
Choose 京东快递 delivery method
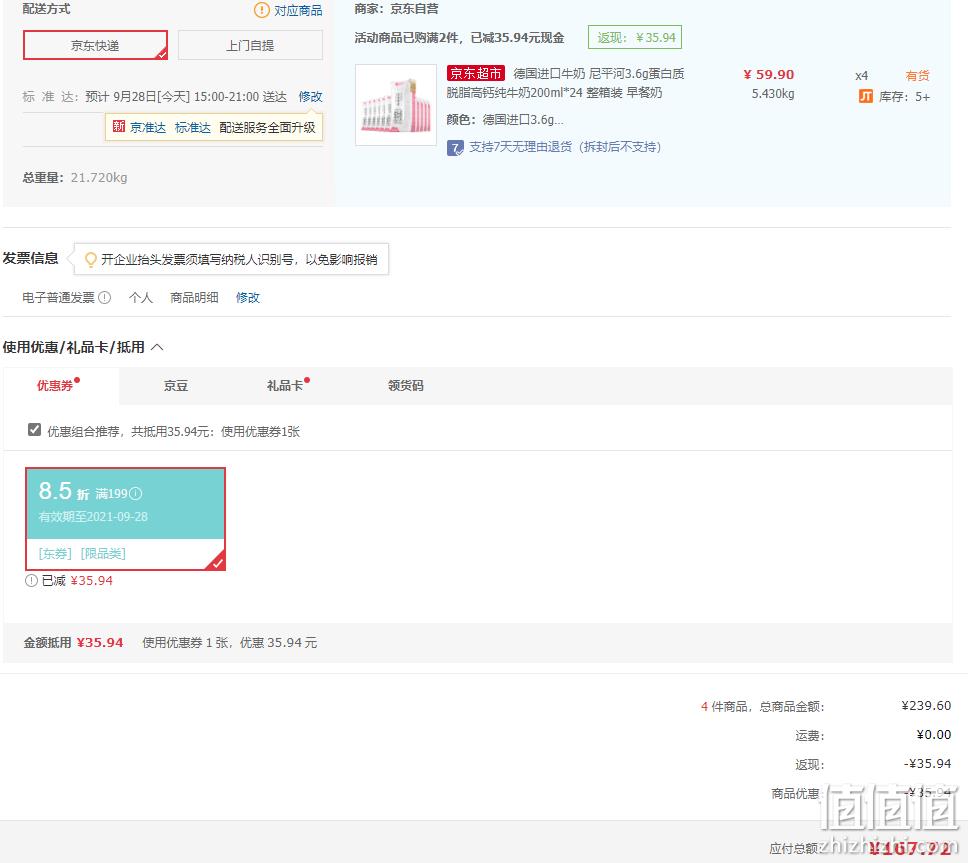click(95, 45)
